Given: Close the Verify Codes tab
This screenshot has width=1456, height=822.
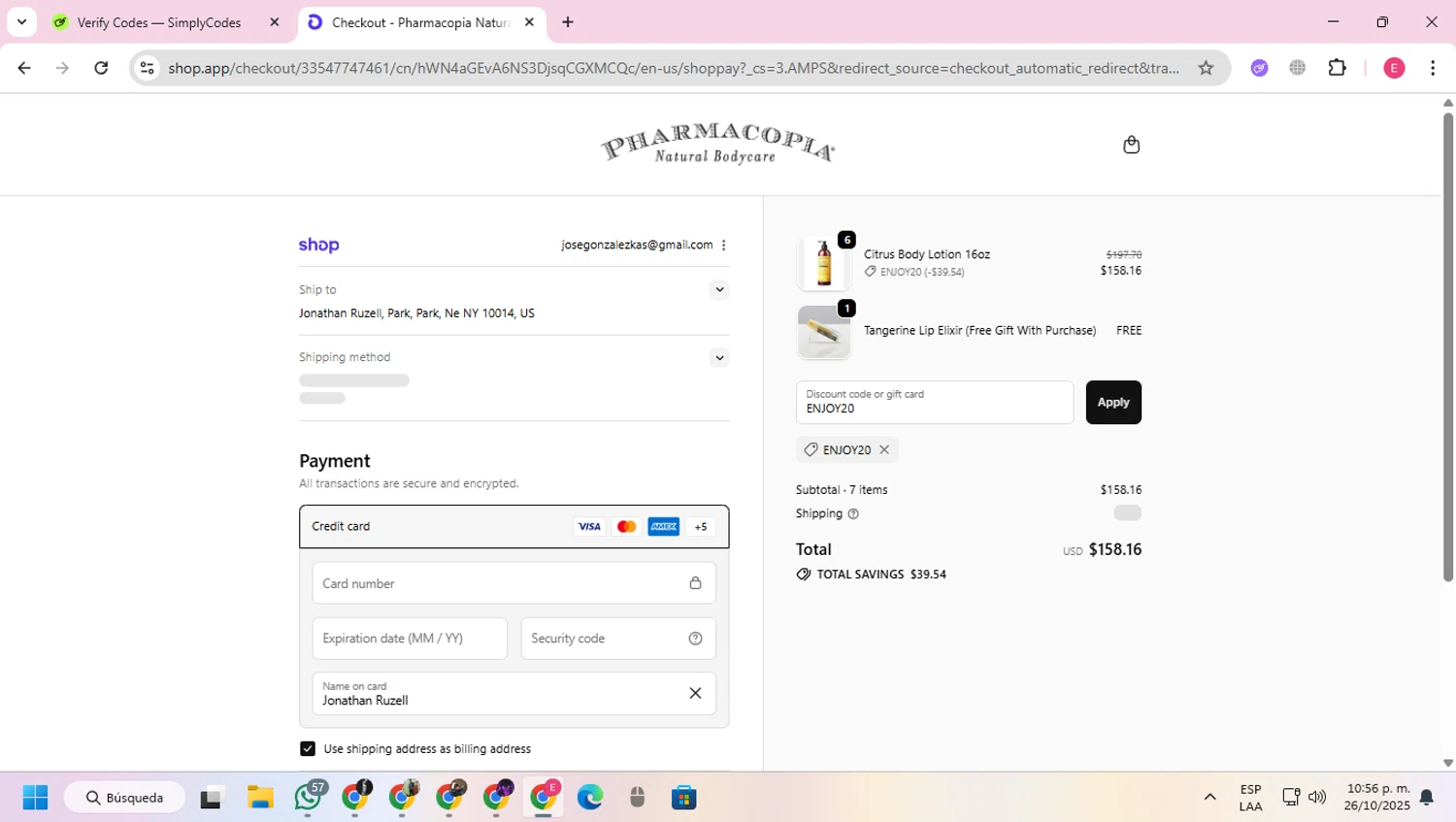Looking at the screenshot, I should [275, 22].
